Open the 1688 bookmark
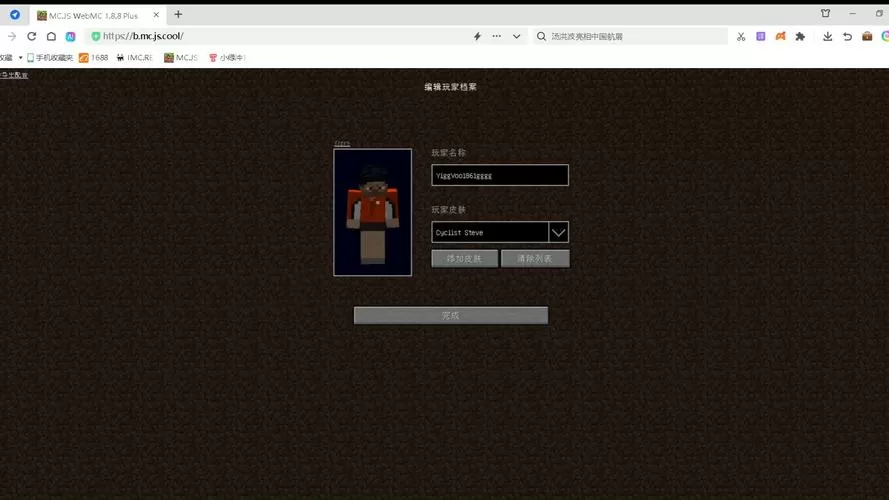The width and height of the screenshot is (889, 500). [94, 57]
